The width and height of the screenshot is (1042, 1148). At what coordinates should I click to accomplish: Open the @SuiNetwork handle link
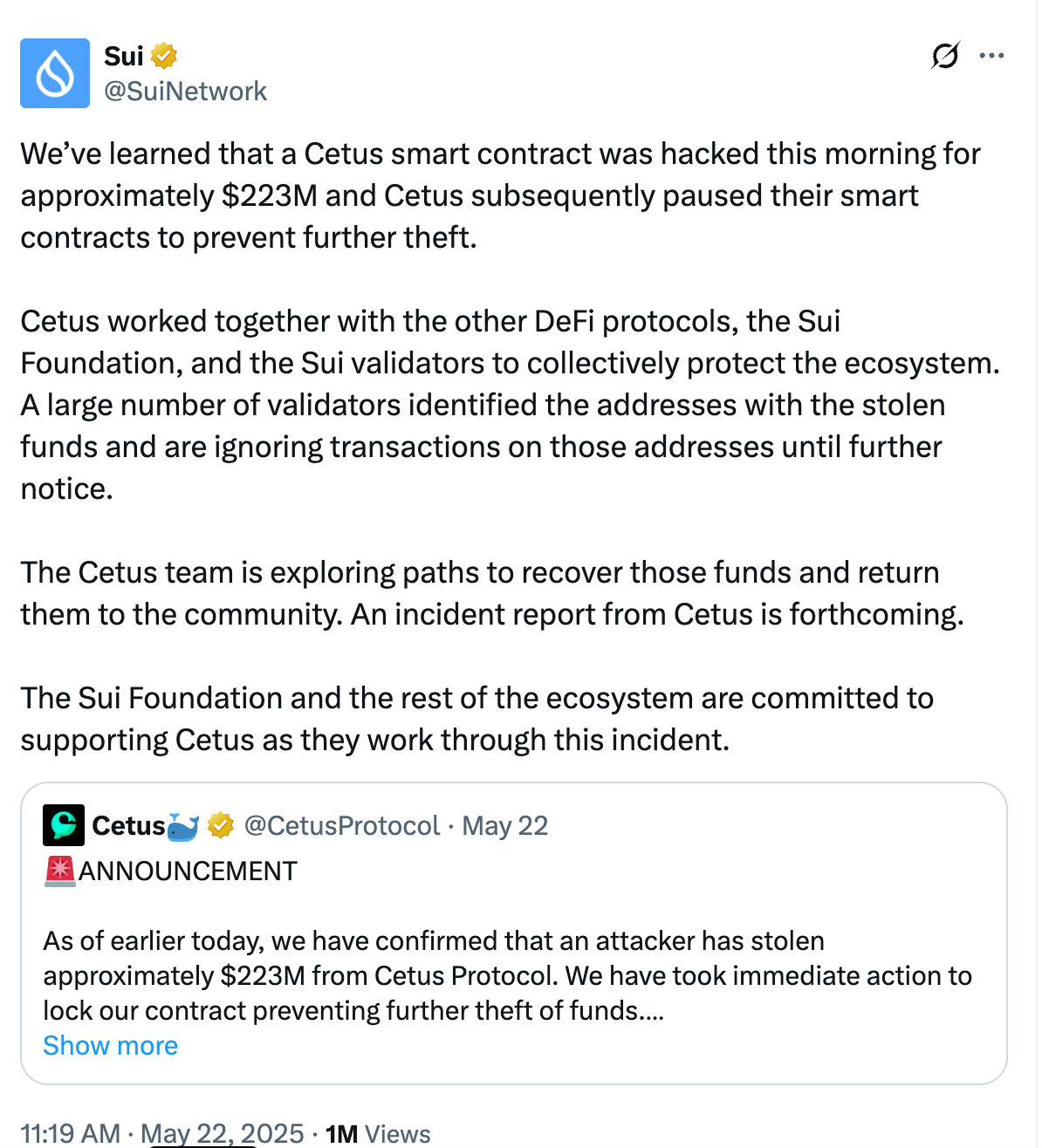[x=185, y=91]
